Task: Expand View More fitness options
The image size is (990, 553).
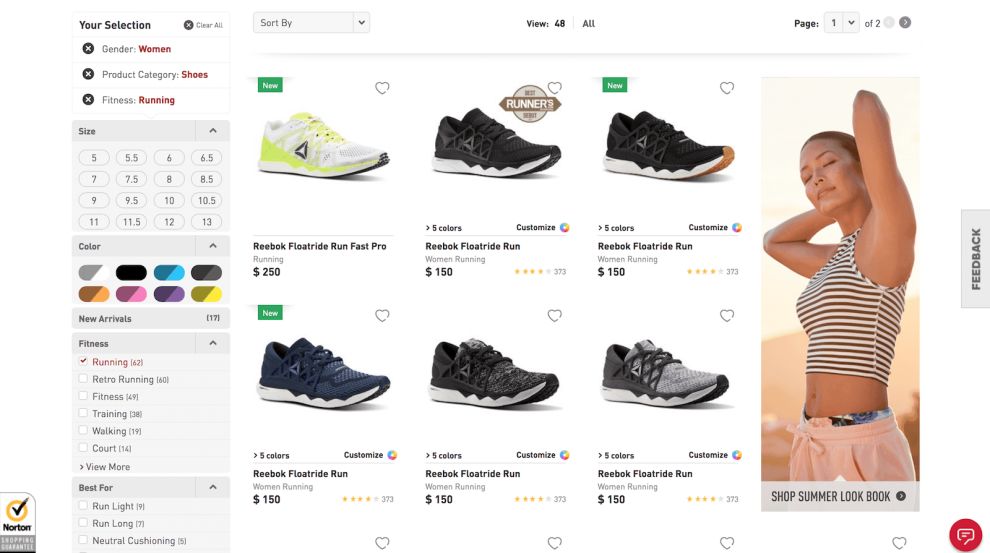Action: (105, 467)
